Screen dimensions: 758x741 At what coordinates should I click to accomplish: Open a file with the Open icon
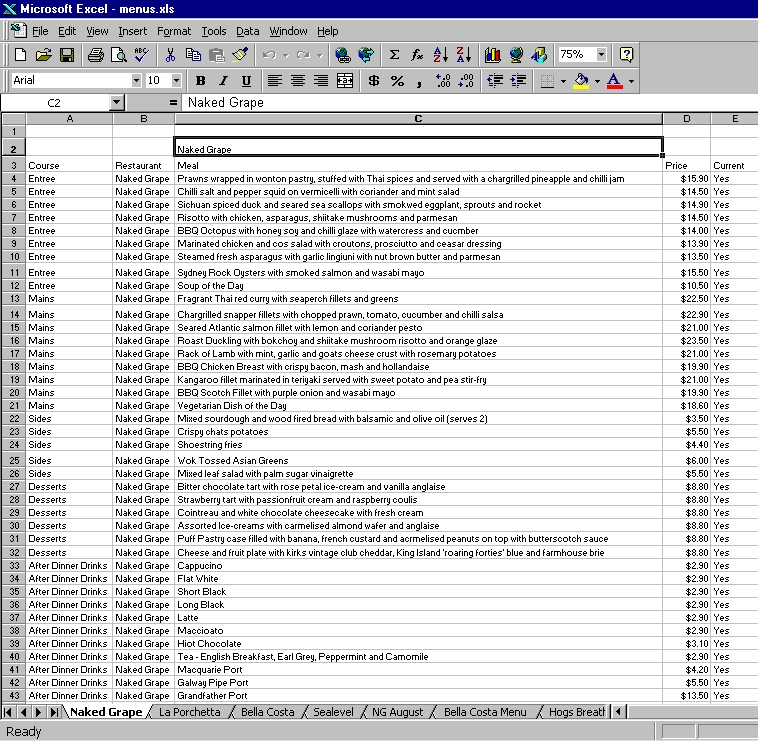coord(44,55)
